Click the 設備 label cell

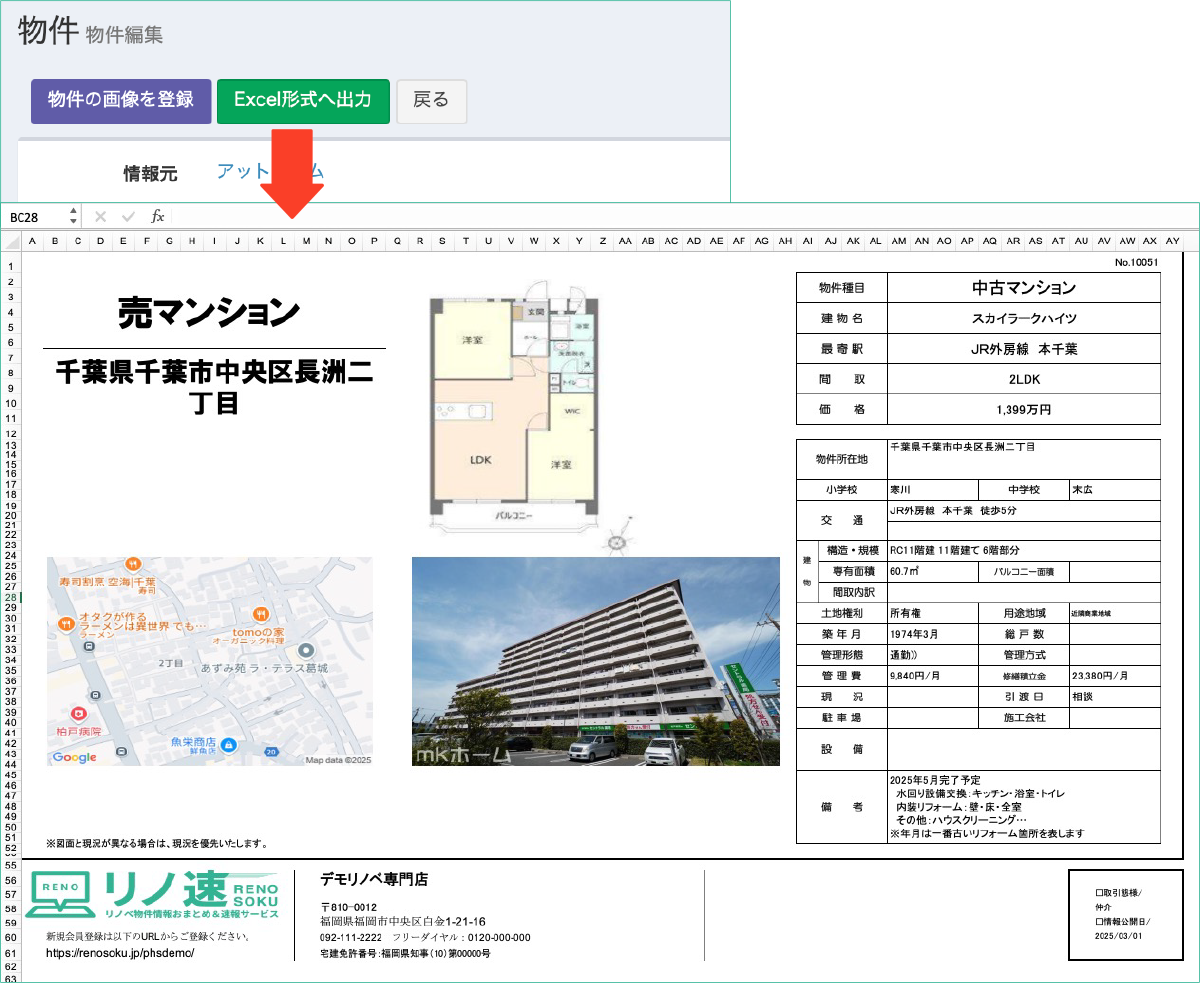(842, 750)
